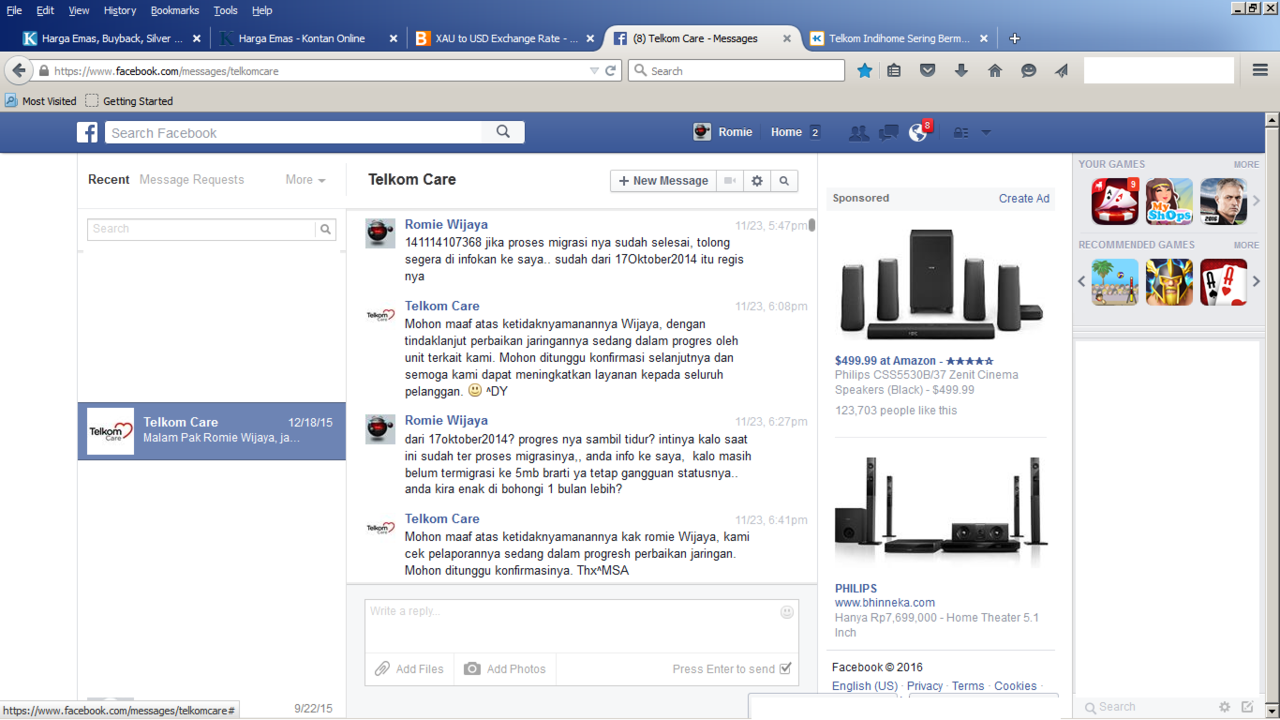Open the My Shops game icon
1280x720 pixels.
(x=1169, y=201)
